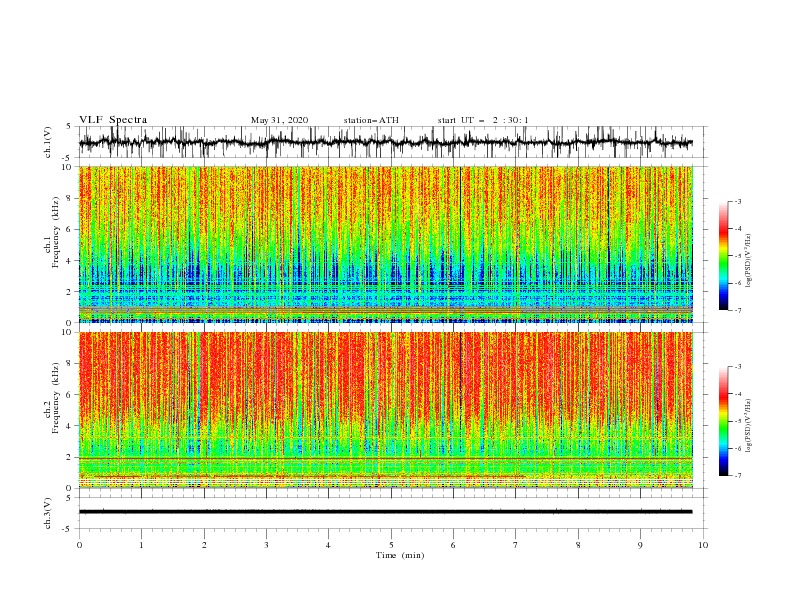Viewport: 792px width, 612px height.
Task: Click the 'VLF Spectra' plot title
Action: [113, 120]
